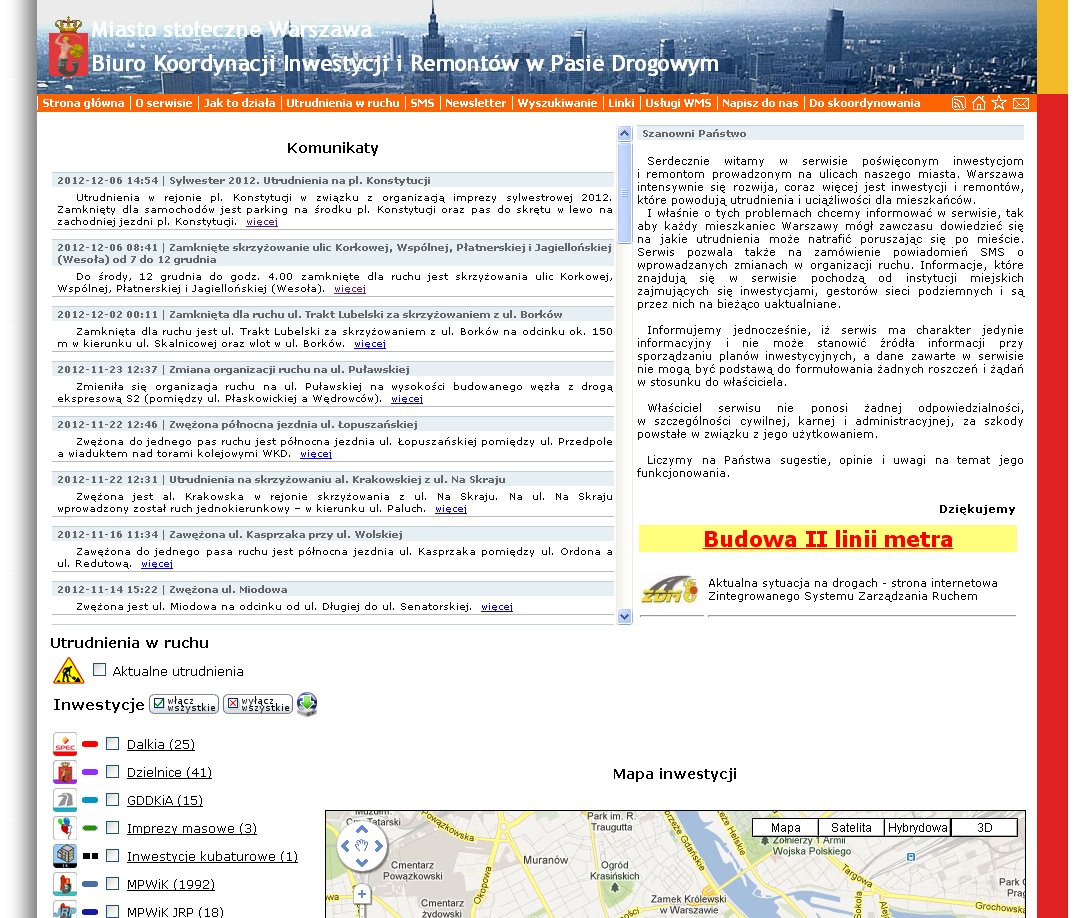Check the Imprezy masowe (3) checkbox
1086x918 pixels.
pyautogui.click(x=112, y=827)
